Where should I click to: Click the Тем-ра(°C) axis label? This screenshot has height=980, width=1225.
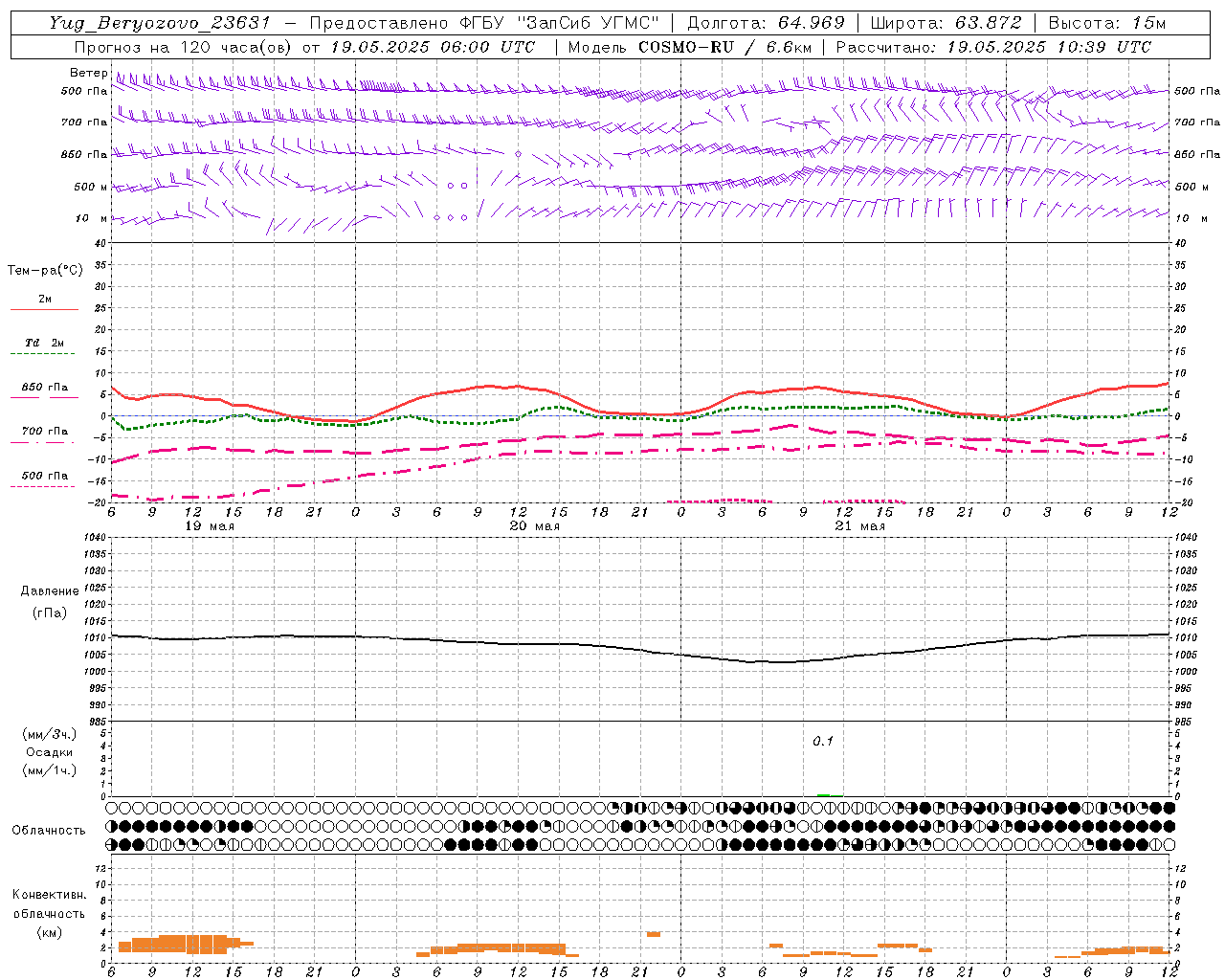coord(45,271)
